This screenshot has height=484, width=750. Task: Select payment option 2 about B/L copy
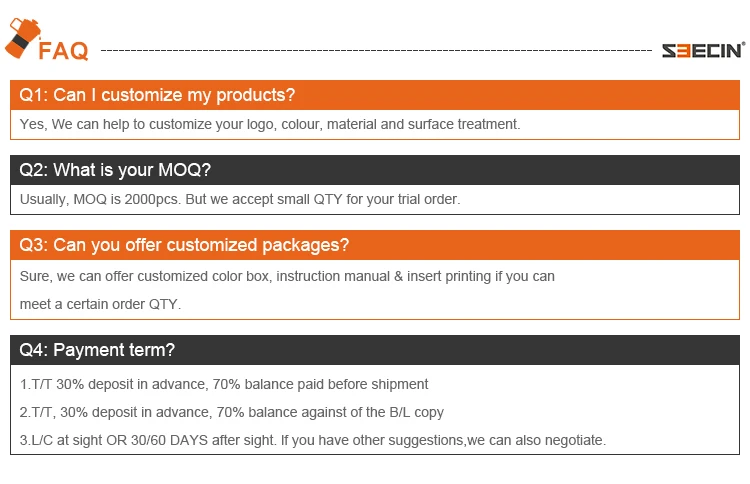tap(232, 412)
